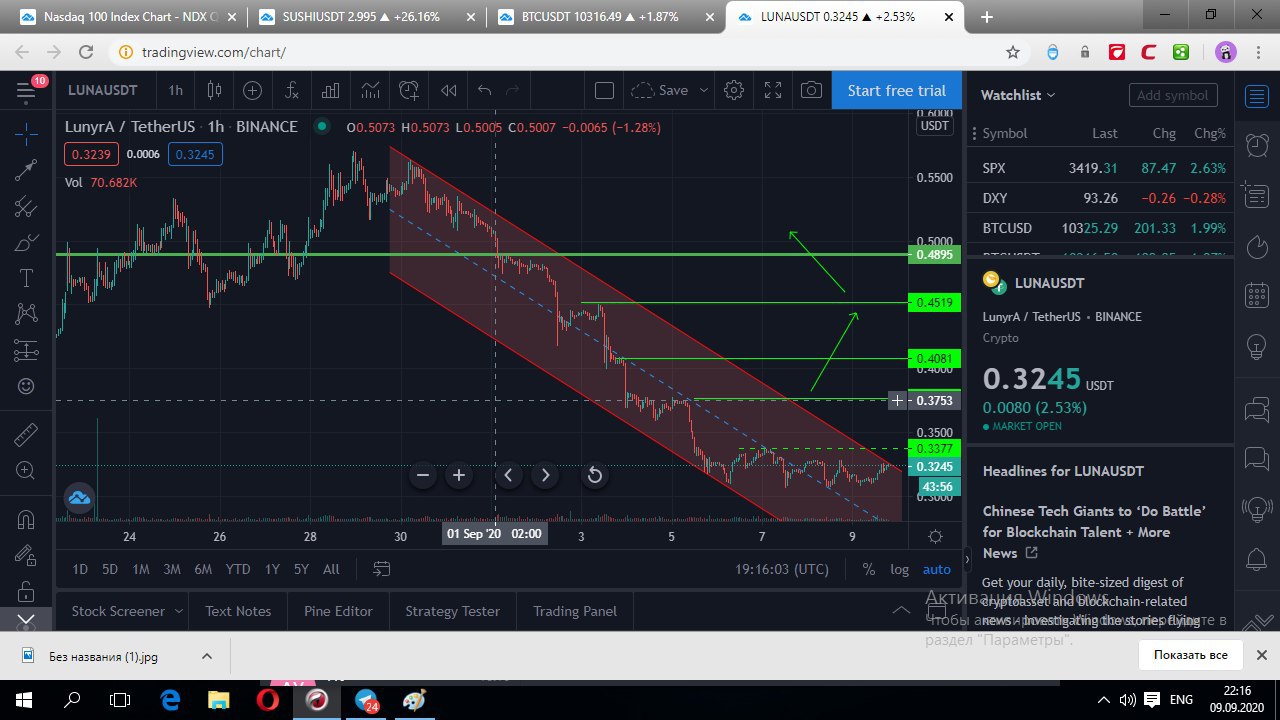Screen dimensions: 1280x720
Task: Open chart settings gear icon
Action: click(734, 90)
